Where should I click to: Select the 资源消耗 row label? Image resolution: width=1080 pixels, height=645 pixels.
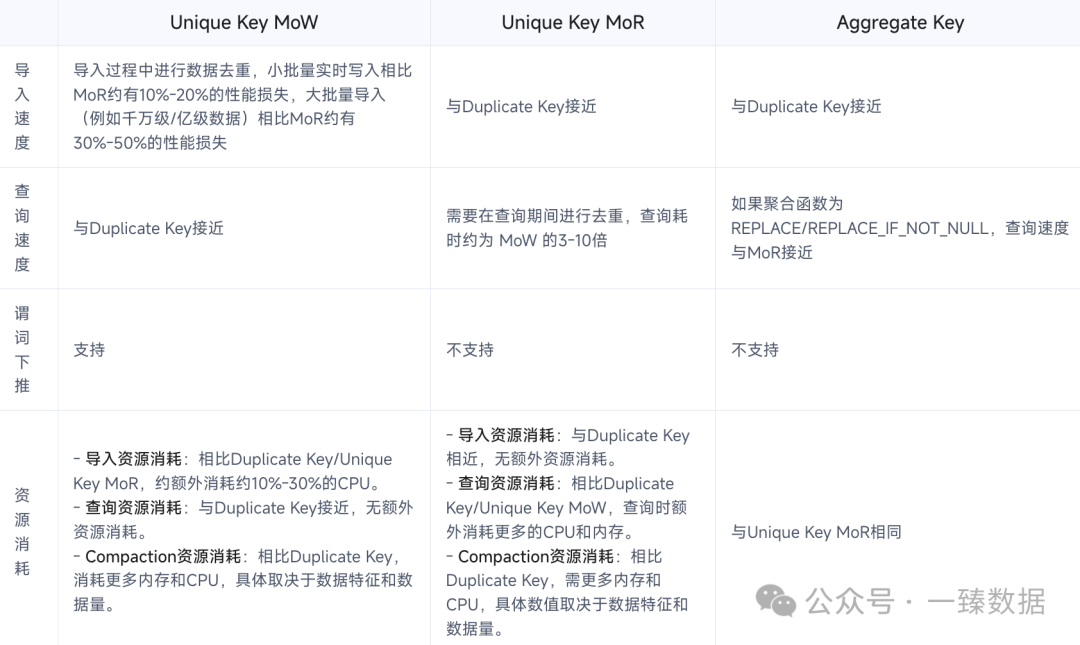pyautogui.click(x=22, y=531)
